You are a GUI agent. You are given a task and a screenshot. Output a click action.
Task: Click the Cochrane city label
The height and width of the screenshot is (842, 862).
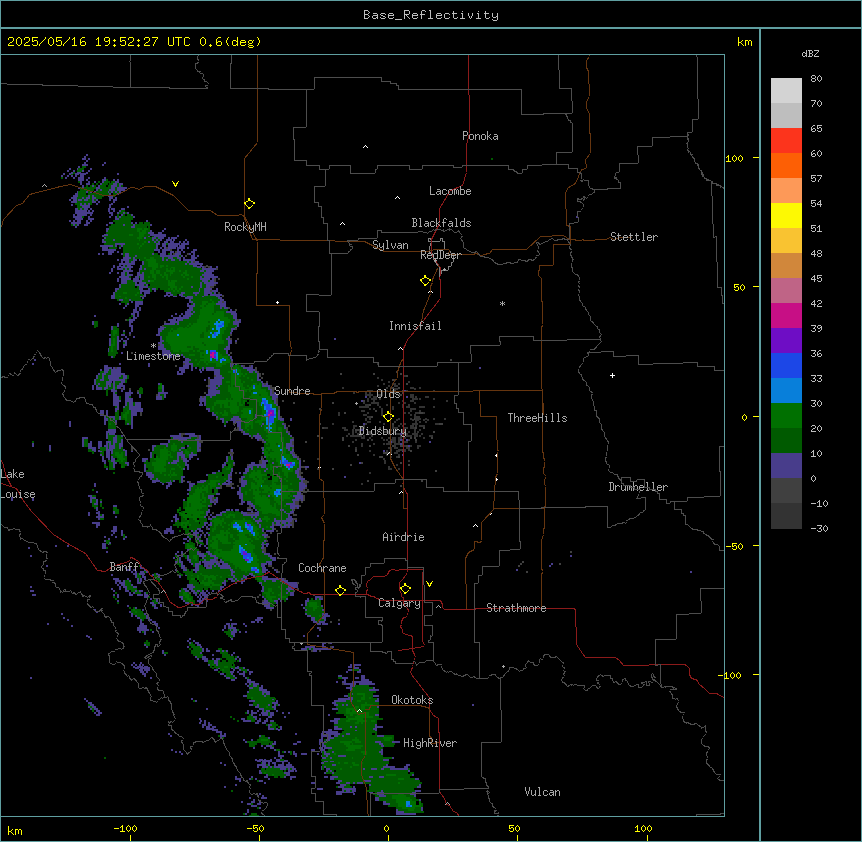pyautogui.click(x=322, y=568)
